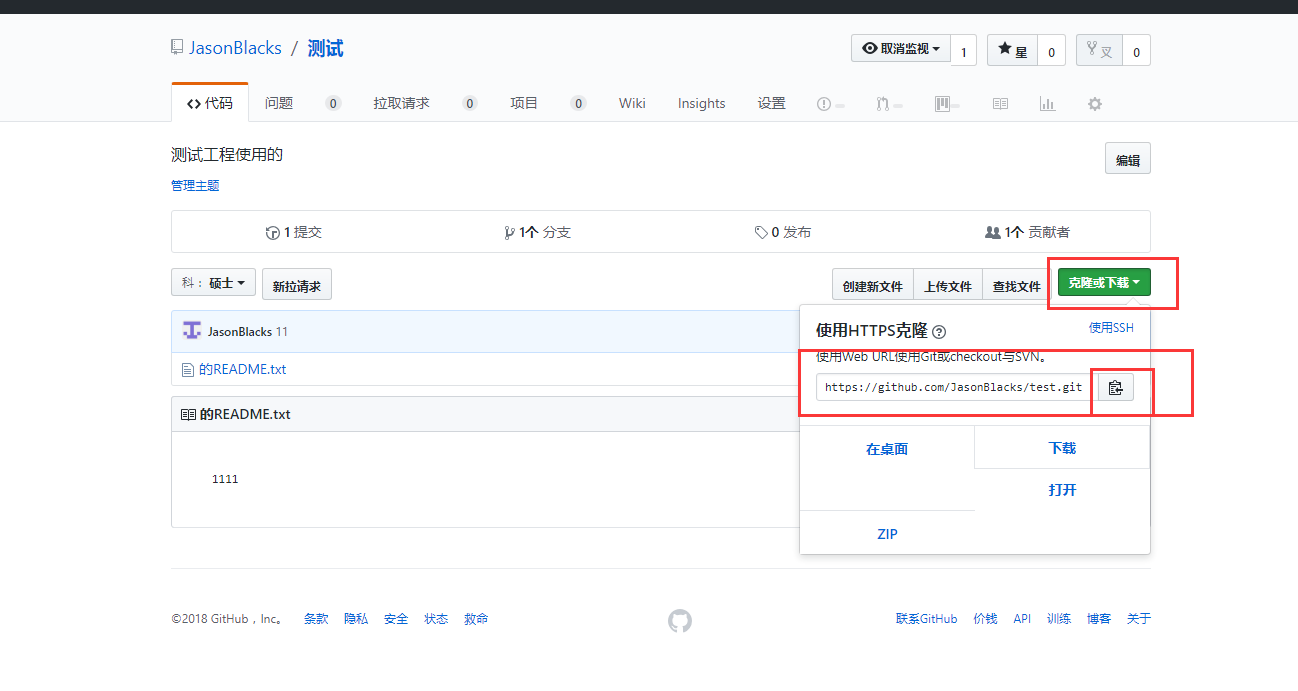
Task: Click the ZIP link in clone popup
Action: point(887,534)
